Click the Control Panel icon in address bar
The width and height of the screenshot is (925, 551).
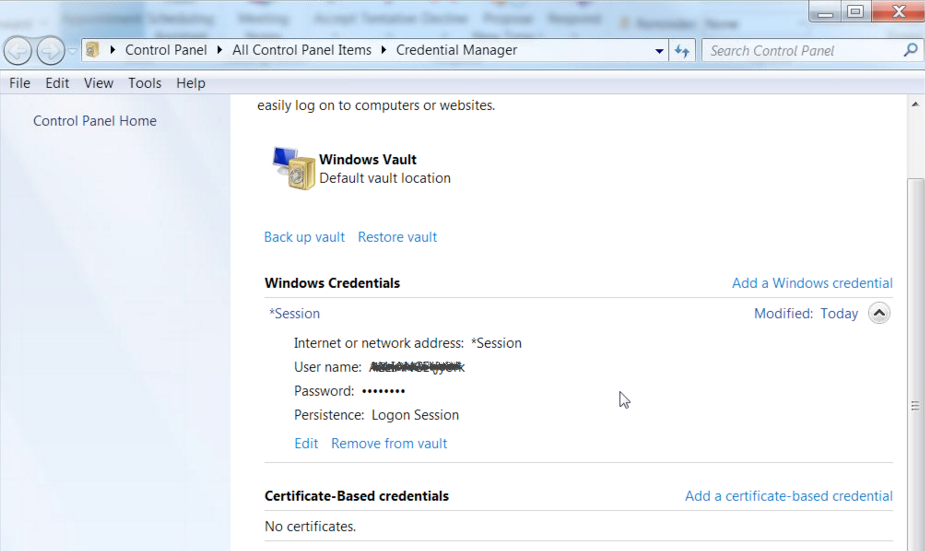pos(93,50)
